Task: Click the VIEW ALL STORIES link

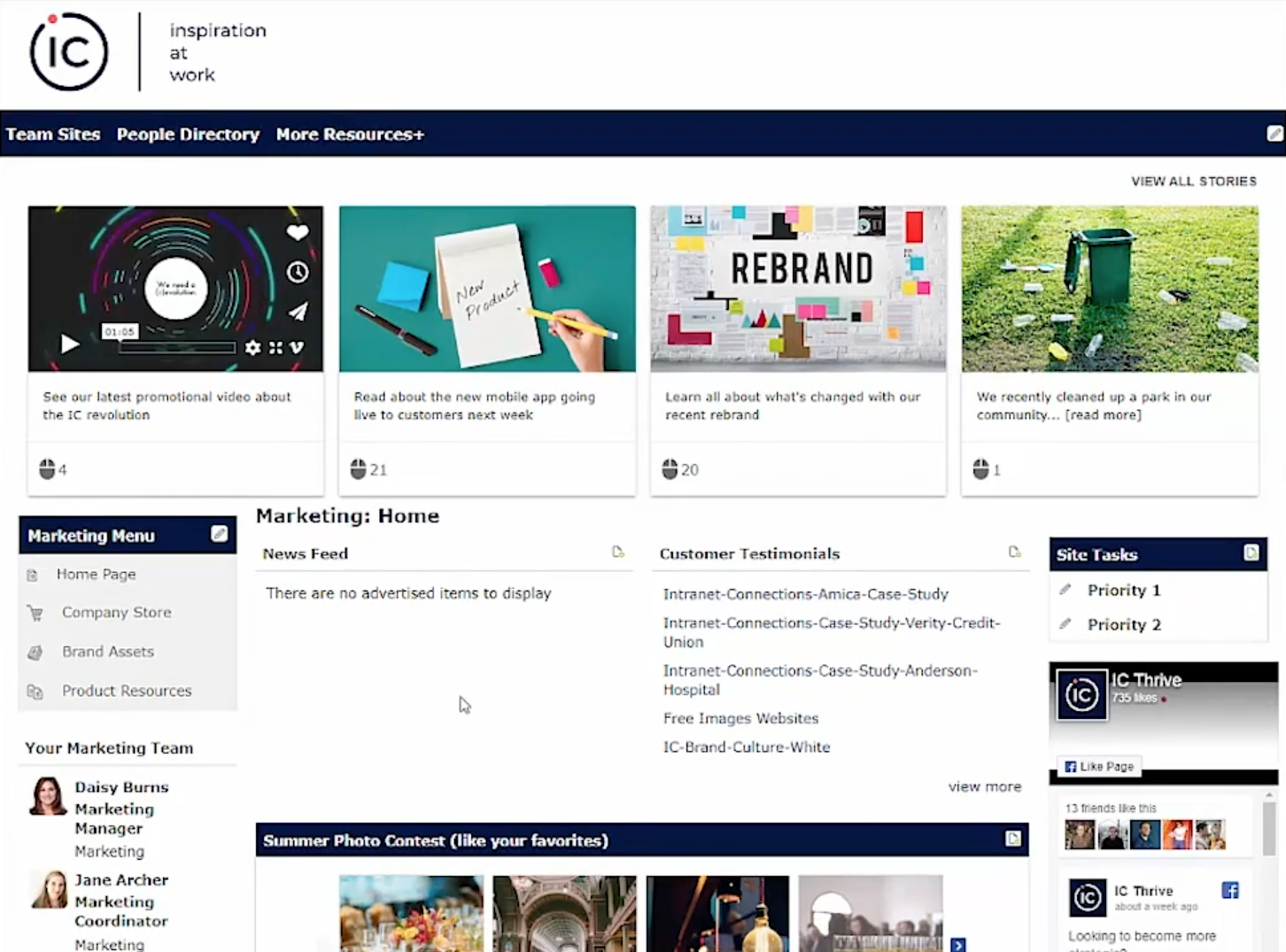Action: 1194,181
